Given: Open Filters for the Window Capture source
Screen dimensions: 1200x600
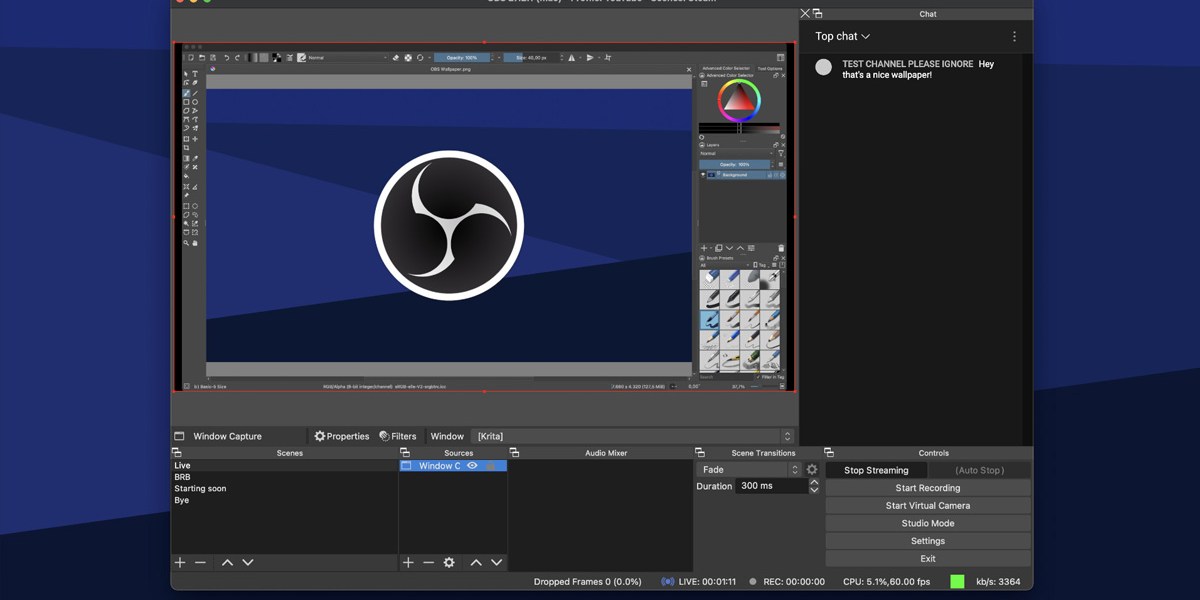Looking at the screenshot, I should coord(398,436).
